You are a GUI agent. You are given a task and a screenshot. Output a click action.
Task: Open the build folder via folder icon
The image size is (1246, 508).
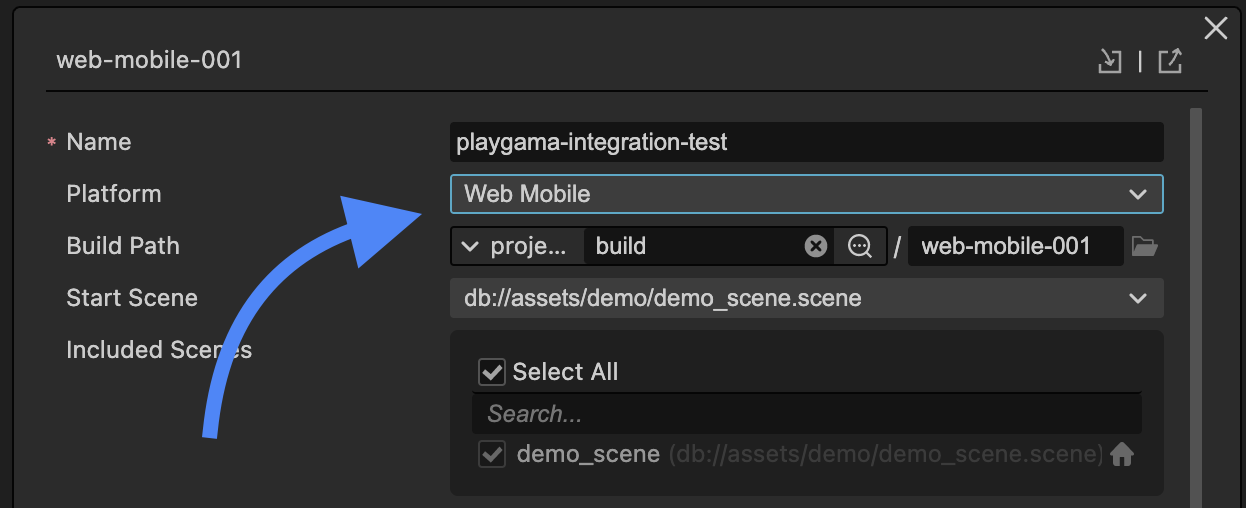tap(1144, 246)
